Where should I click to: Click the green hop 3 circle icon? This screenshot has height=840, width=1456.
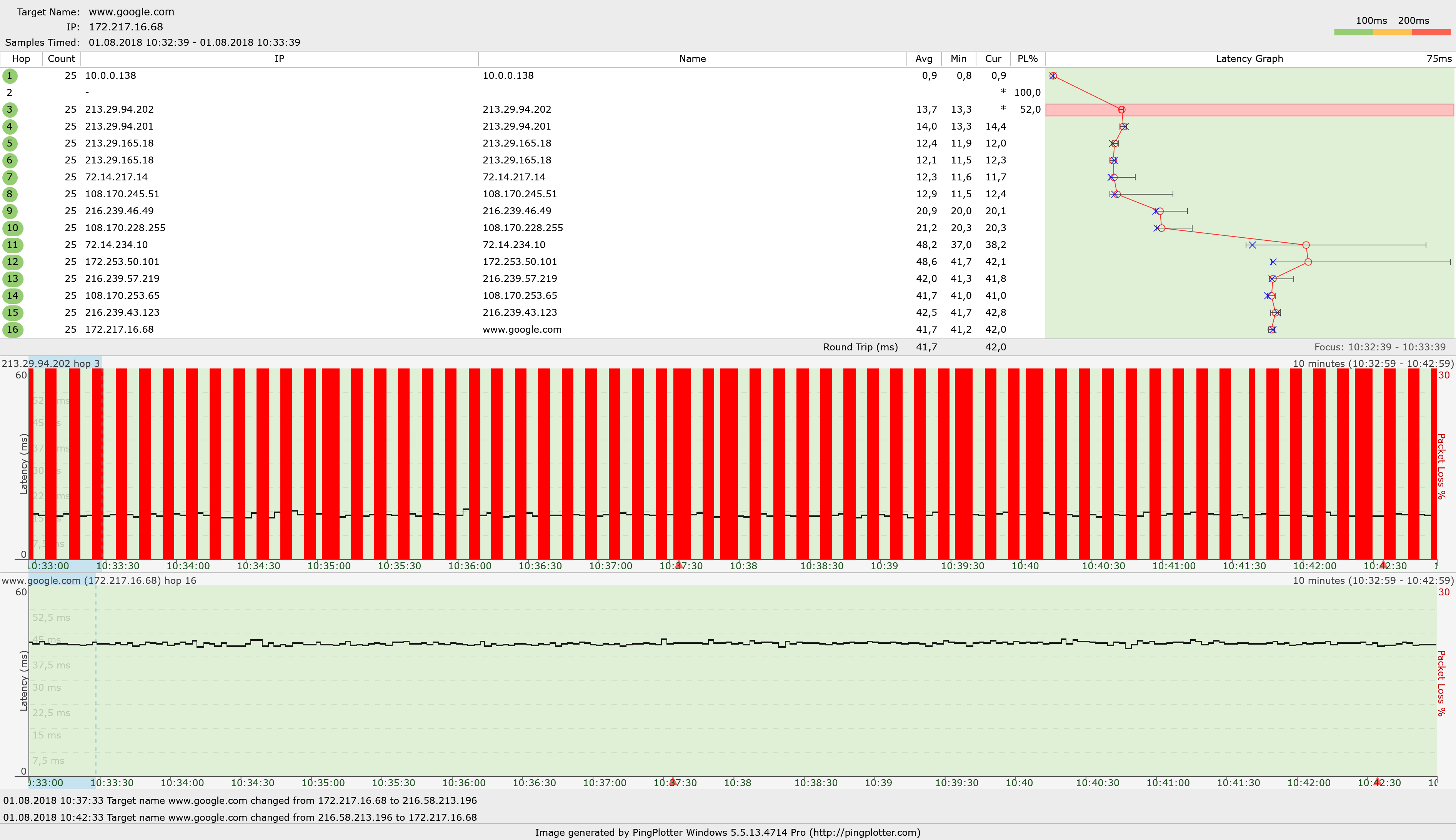[10, 110]
